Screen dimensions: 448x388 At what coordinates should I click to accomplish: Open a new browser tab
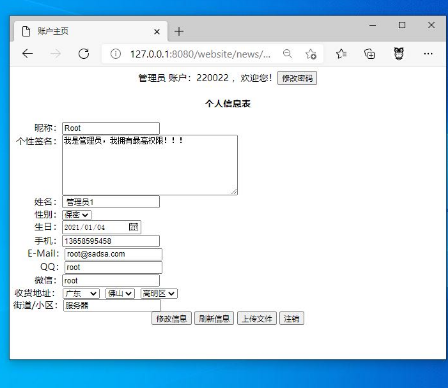(179, 32)
